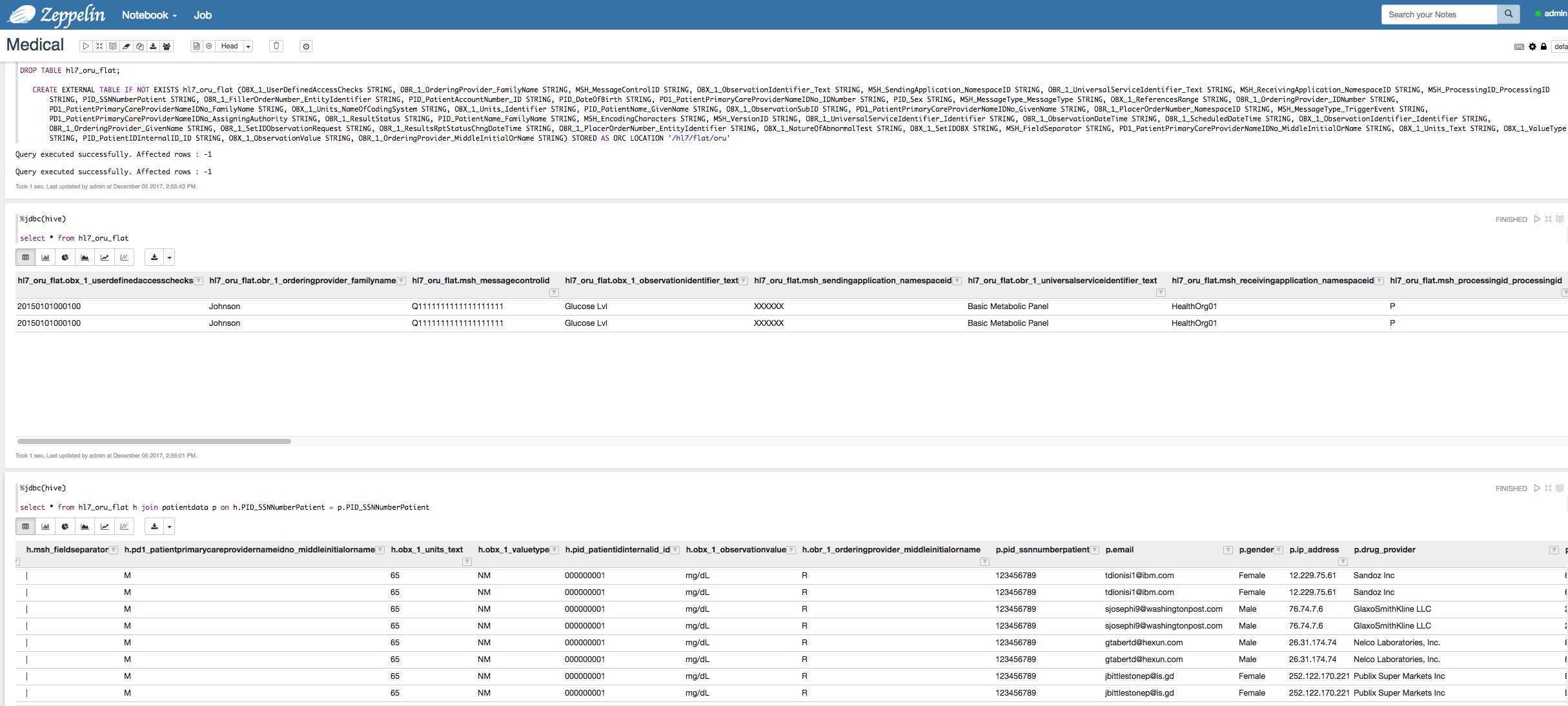This screenshot has width=1568, height=706.
Task: Select the Job menu item
Action: tap(202, 15)
